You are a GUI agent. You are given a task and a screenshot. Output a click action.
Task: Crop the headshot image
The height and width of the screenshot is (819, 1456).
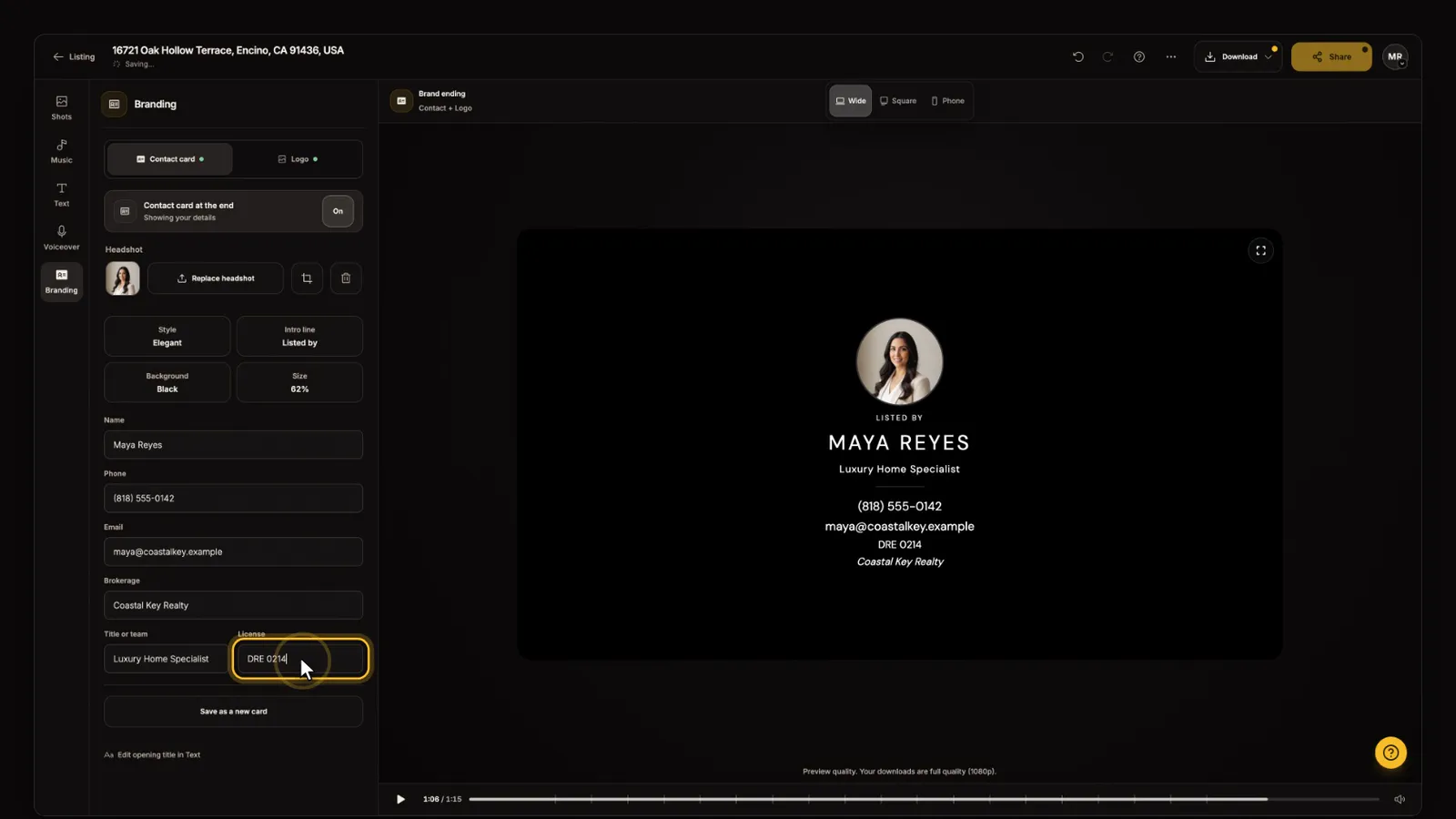307,278
